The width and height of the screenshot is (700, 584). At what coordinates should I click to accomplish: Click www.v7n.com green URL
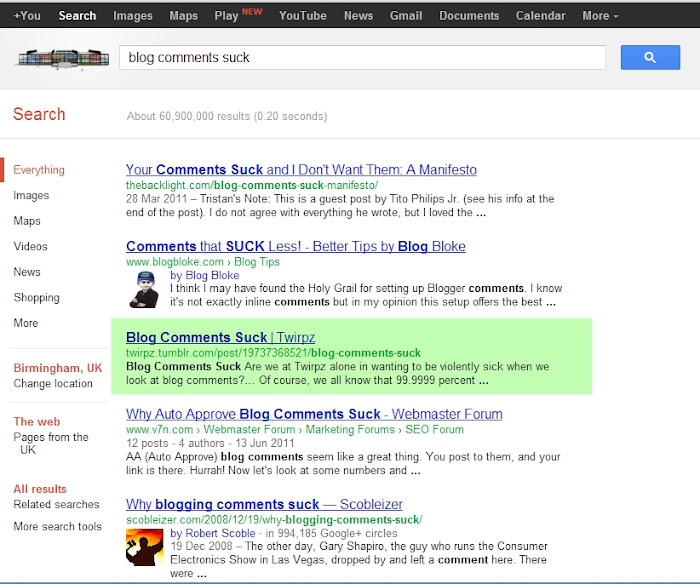[x=159, y=429]
